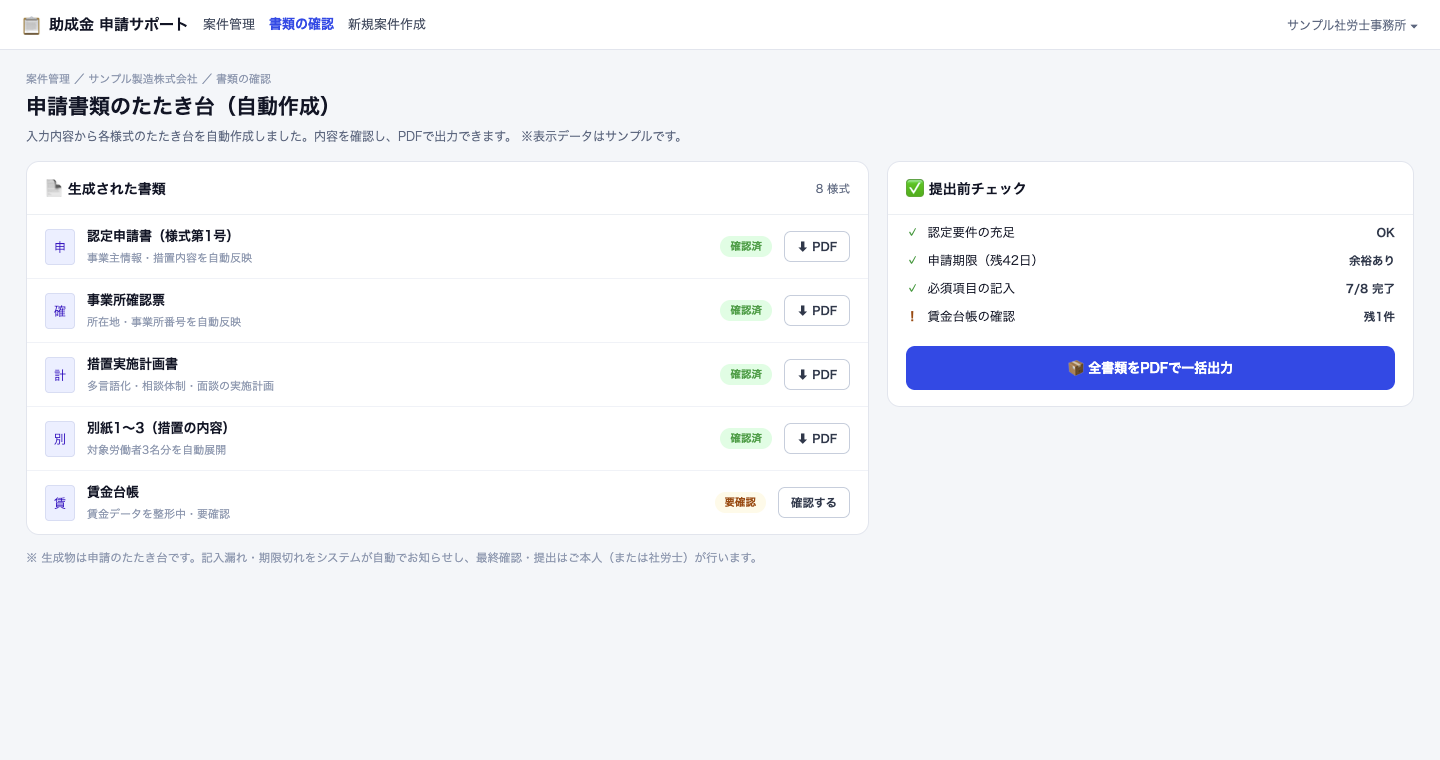The height and width of the screenshot is (760, 1440).
Task: Click the check icon beside 必須項目の記入
Action: [x=912, y=288]
